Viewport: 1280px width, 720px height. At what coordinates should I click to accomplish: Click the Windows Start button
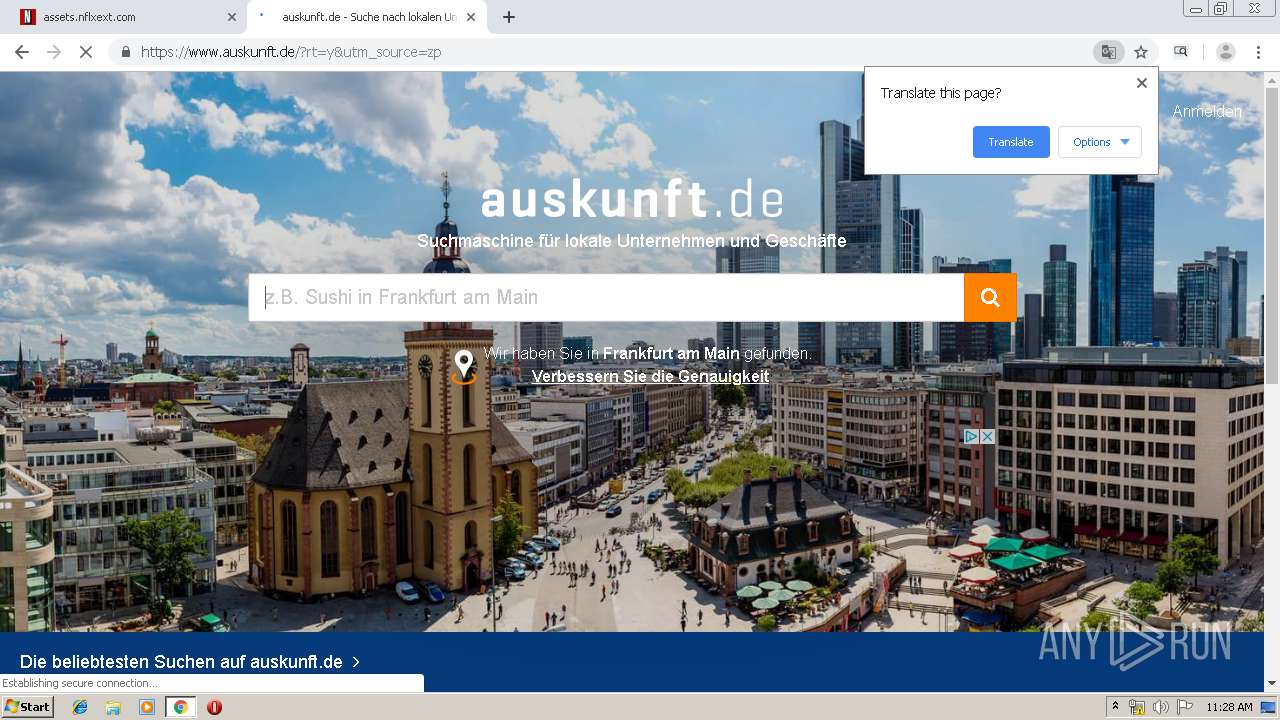(x=27, y=707)
